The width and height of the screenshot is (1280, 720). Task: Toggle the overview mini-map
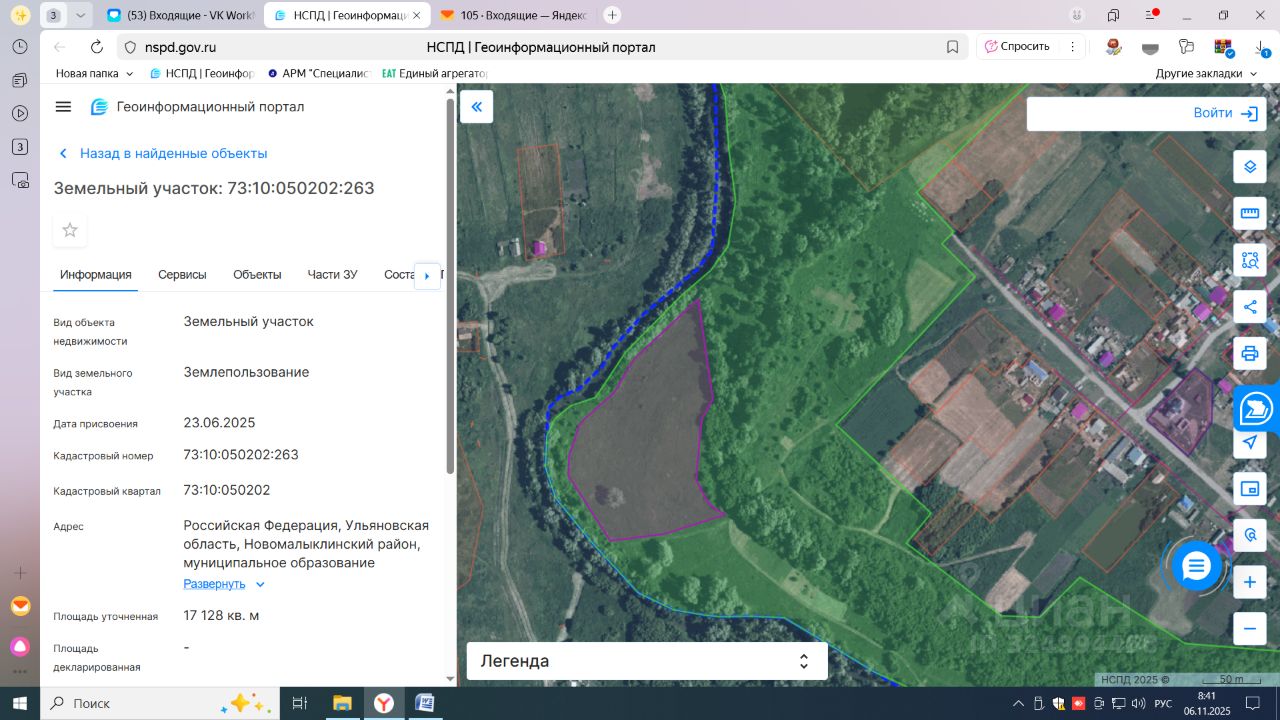pos(1249,488)
